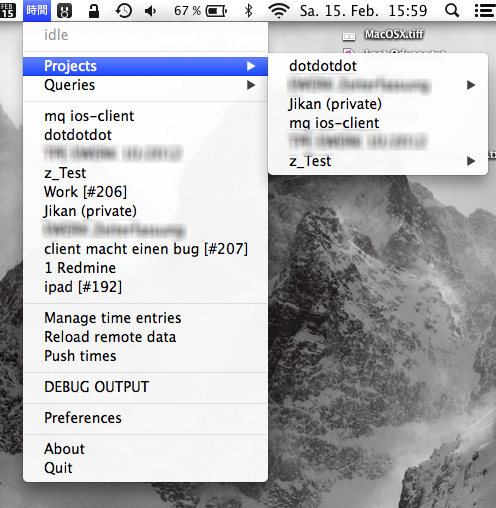Click the battery status at 67 %

200,11
